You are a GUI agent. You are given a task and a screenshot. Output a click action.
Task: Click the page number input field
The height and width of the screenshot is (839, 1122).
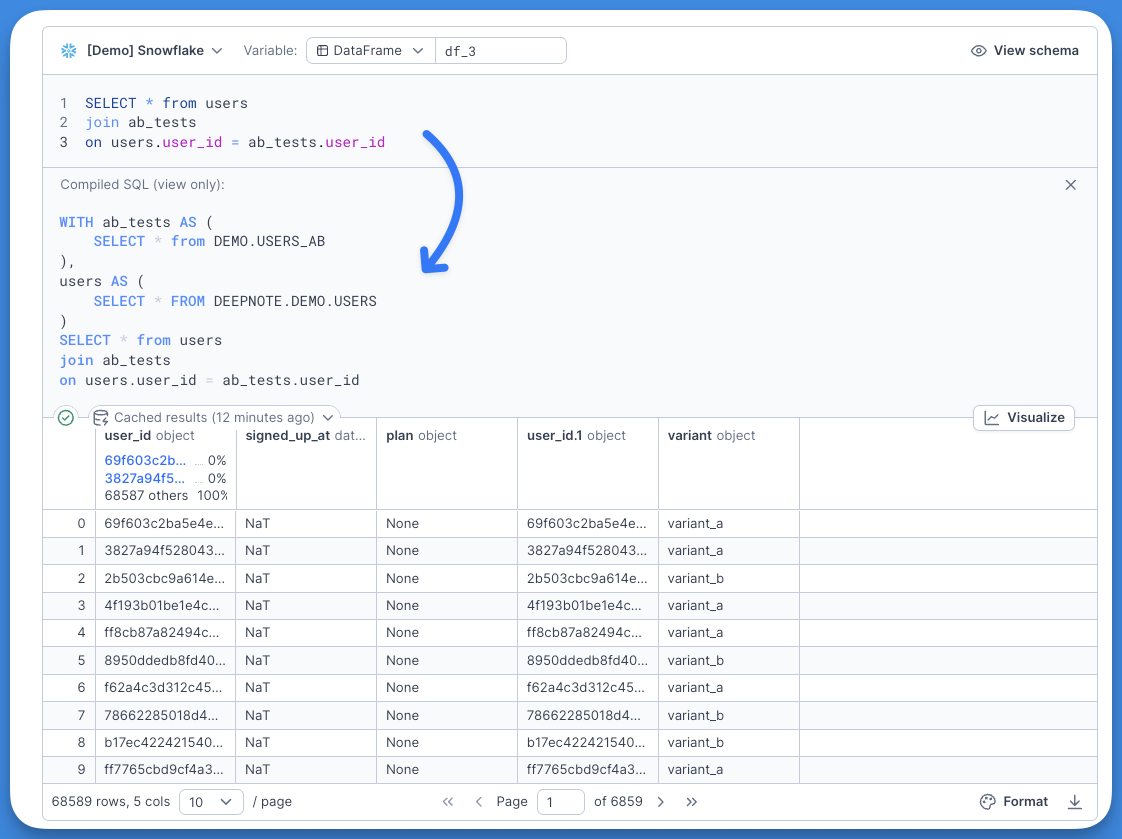[561, 802]
